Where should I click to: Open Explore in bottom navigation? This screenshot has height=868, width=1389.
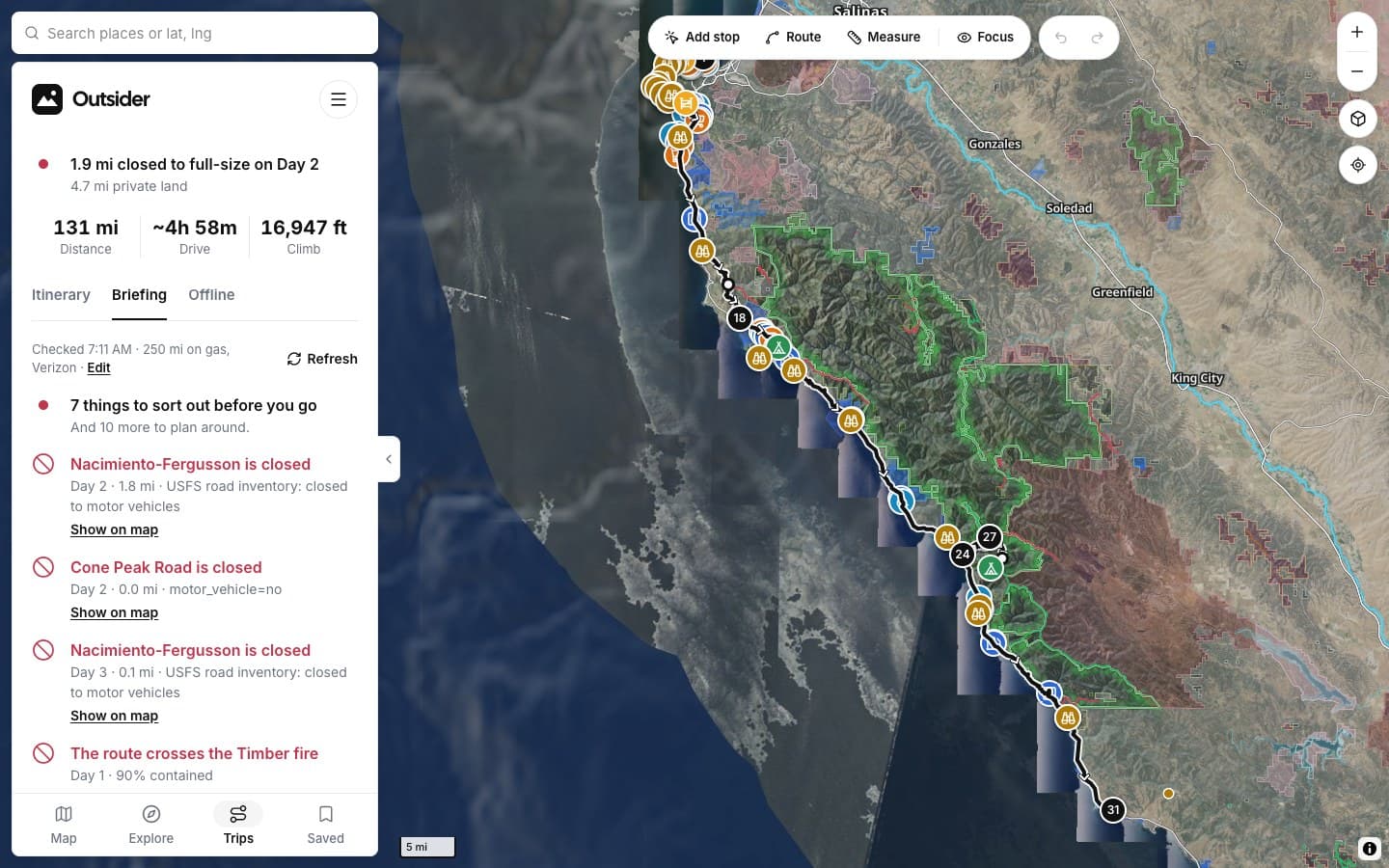click(x=151, y=825)
